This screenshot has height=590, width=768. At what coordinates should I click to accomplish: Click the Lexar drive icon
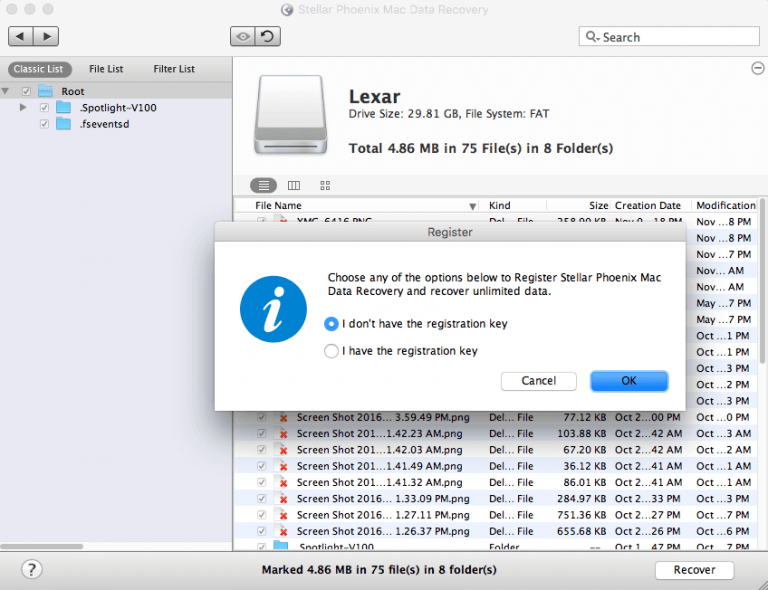[290, 115]
